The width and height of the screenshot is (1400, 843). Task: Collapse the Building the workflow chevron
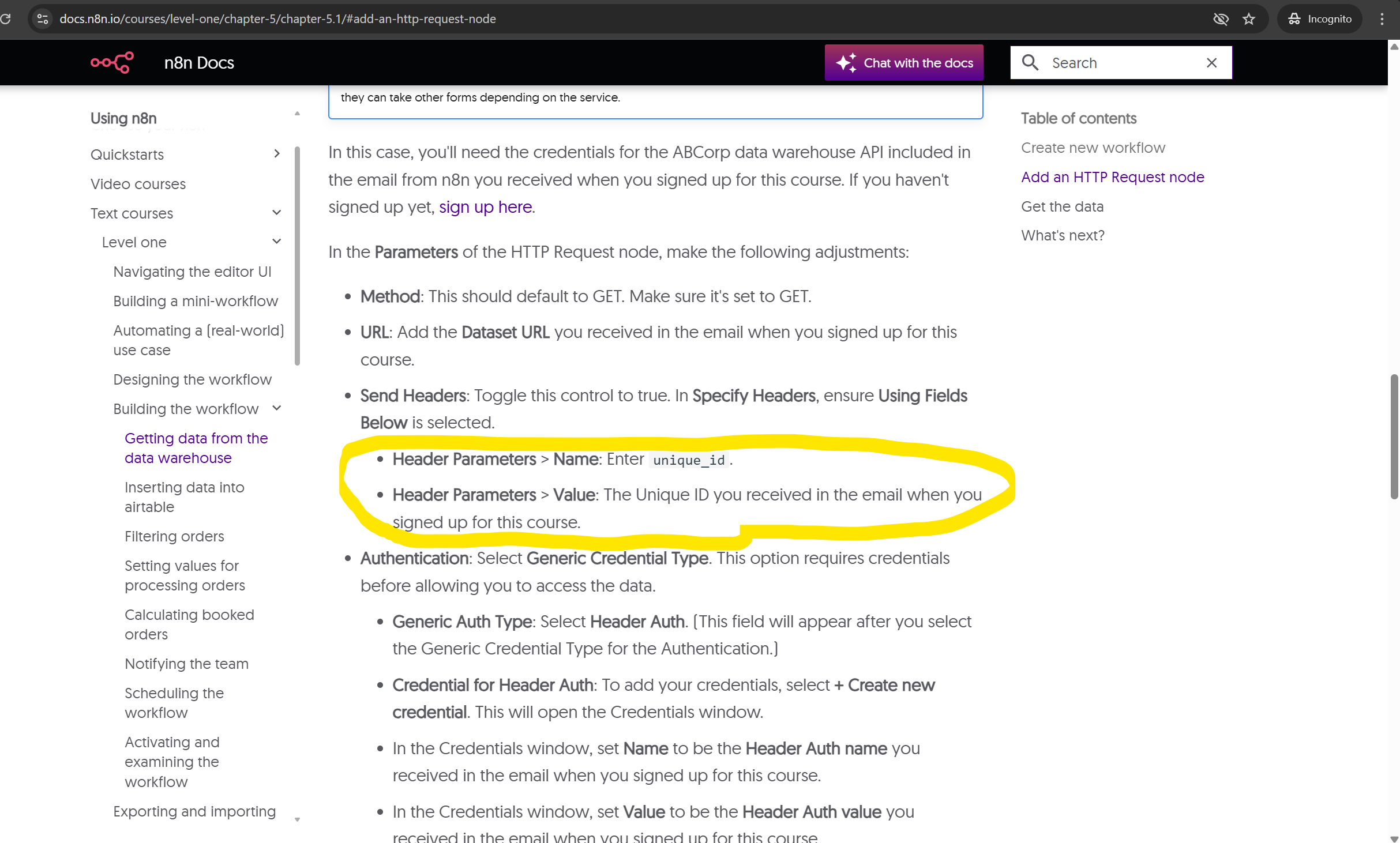[277, 408]
